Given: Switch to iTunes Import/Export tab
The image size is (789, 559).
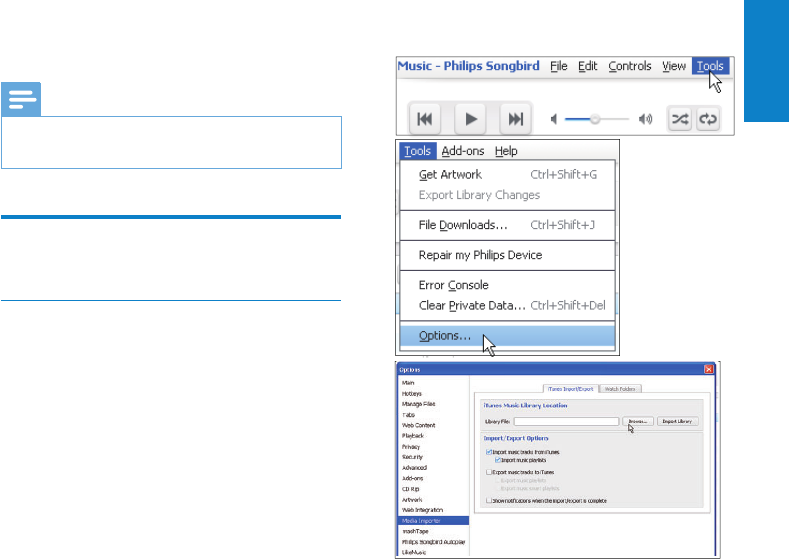Looking at the screenshot, I should click(x=571, y=389).
